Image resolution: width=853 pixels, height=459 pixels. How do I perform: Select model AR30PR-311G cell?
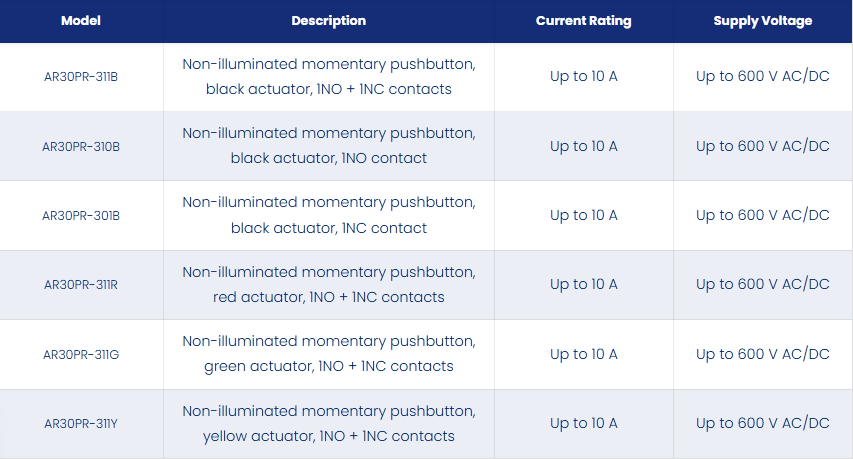(81, 355)
